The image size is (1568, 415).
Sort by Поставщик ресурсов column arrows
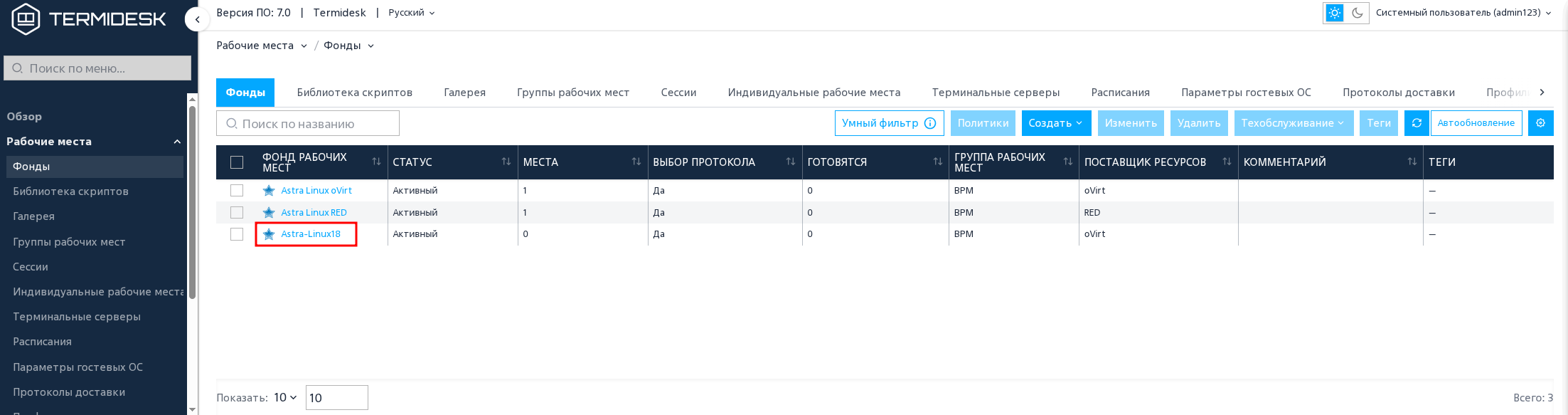tap(1227, 162)
